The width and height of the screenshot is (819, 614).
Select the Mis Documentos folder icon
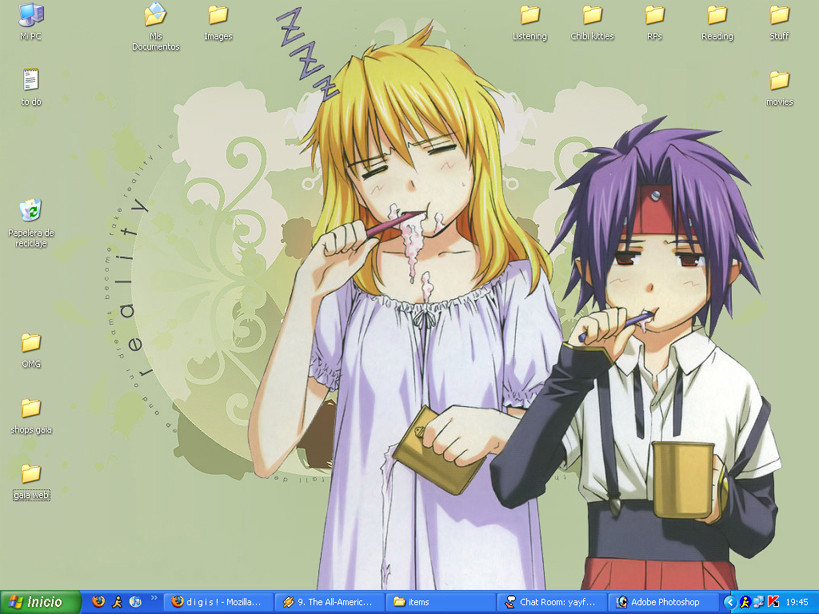pos(156,26)
